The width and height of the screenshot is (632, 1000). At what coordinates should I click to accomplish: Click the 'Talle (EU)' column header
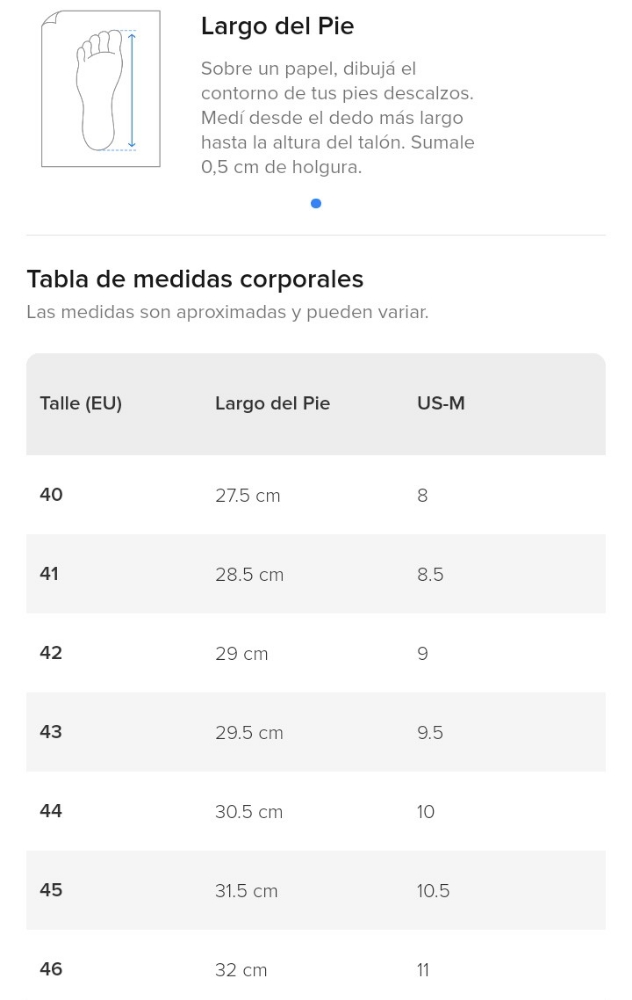[x=80, y=404]
